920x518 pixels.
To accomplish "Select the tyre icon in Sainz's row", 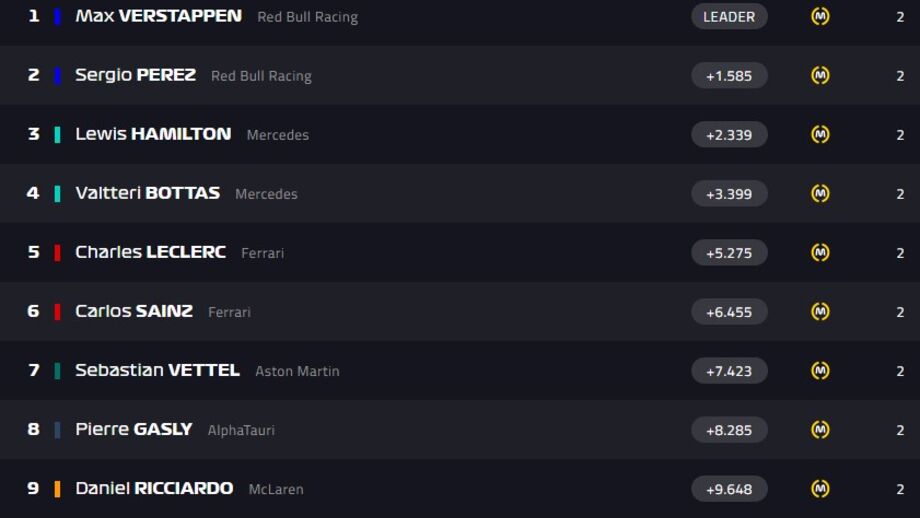I will [820, 312].
